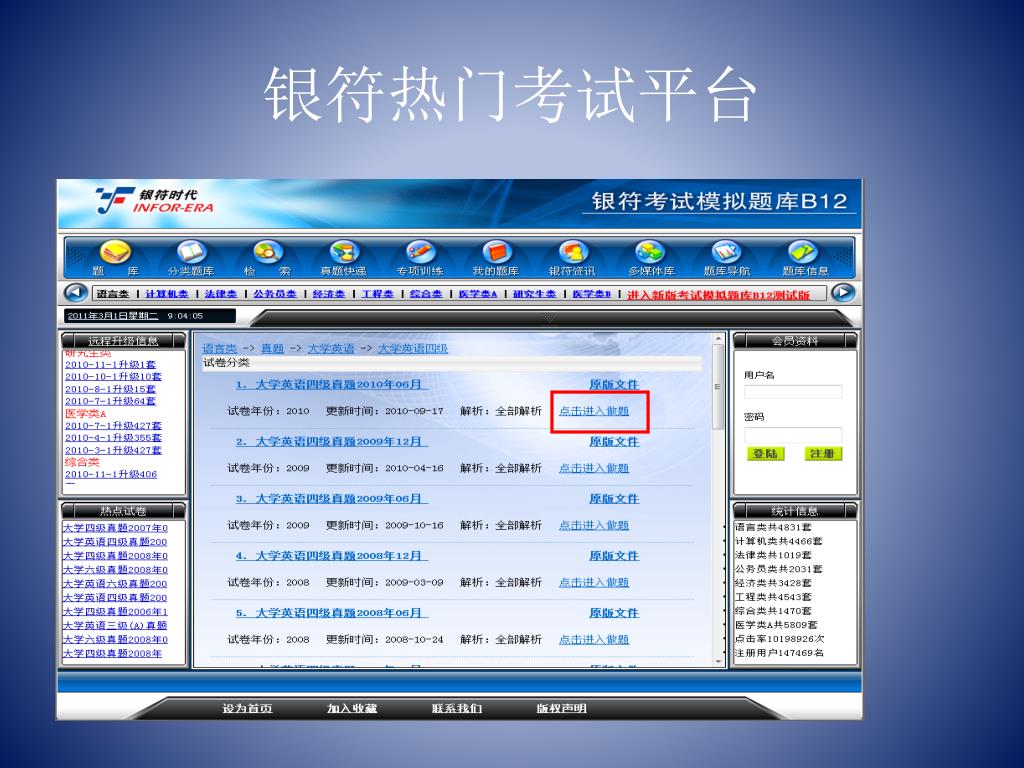The width and height of the screenshot is (1024, 768).
Task: Click 点击进入做题 for the 2008年06月 paper
Action: pyautogui.click(x=594, y=639)
